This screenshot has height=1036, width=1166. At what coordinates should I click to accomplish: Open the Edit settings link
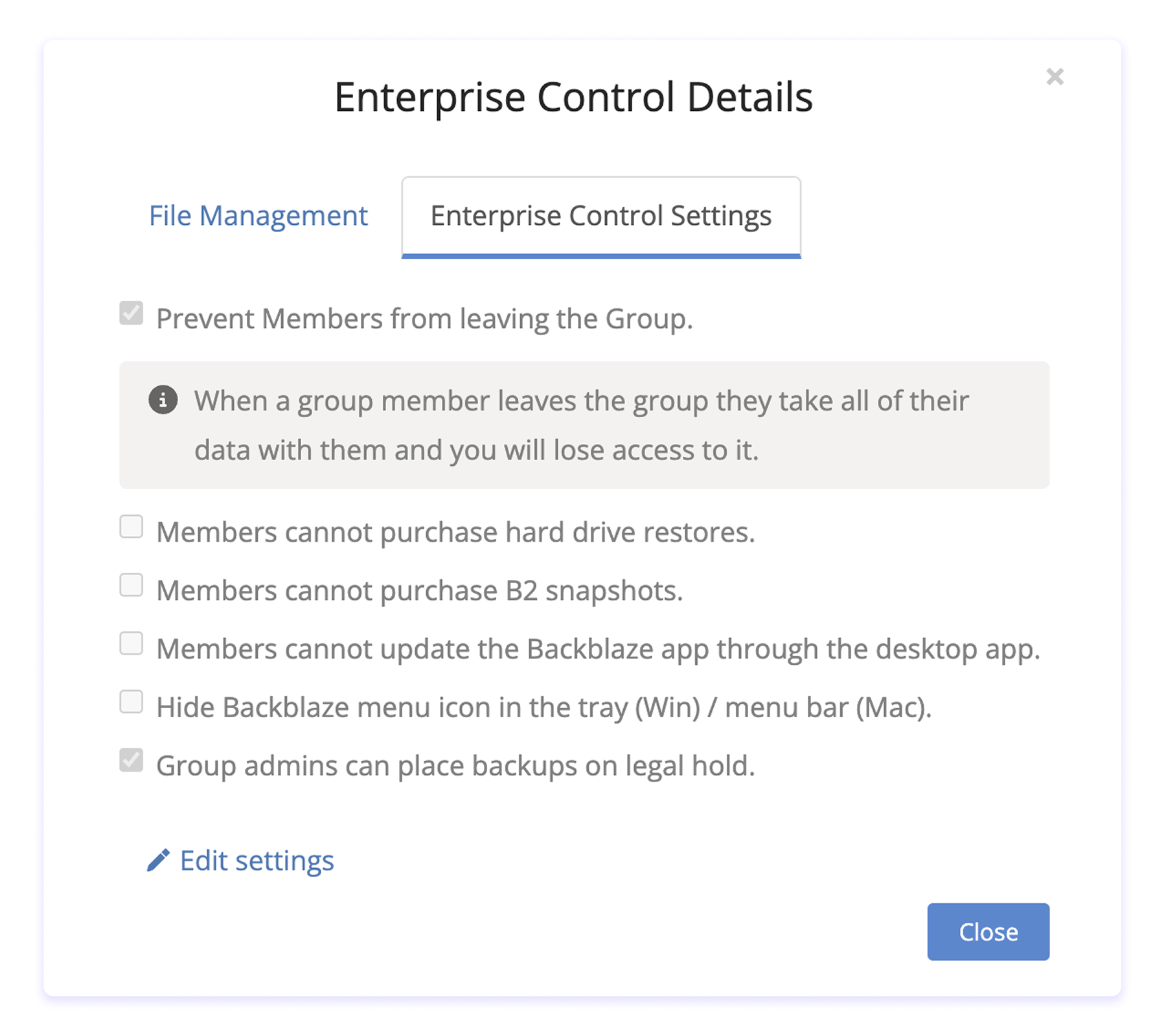(x=256, y=860)
